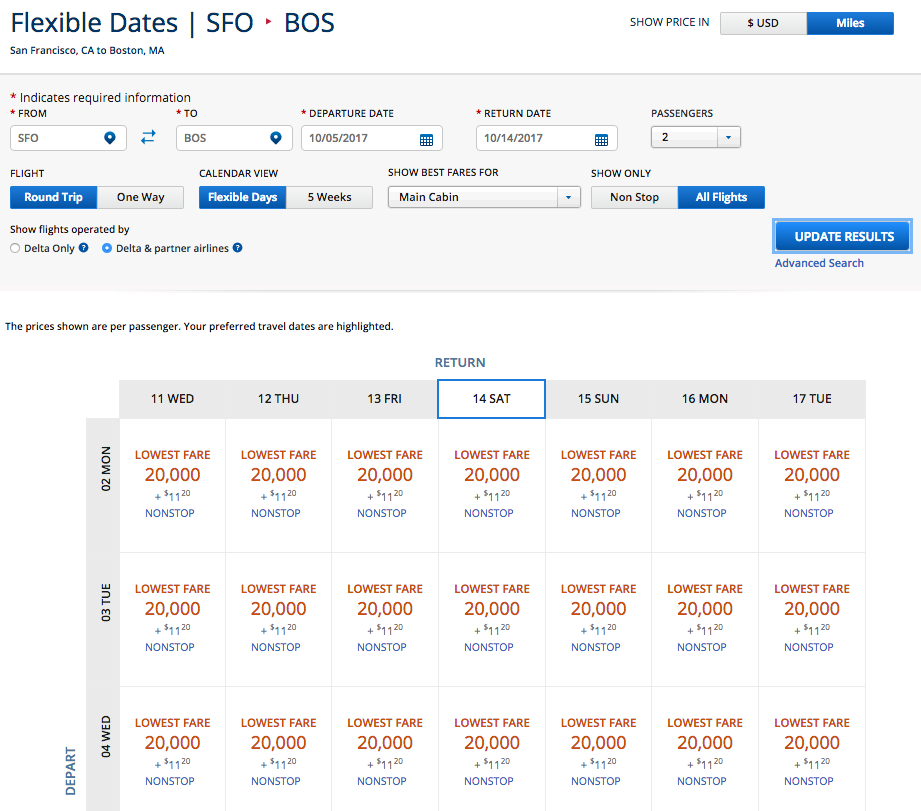Switch flight type to One Way
Screen dimensions: 921x811
(140, 197)
